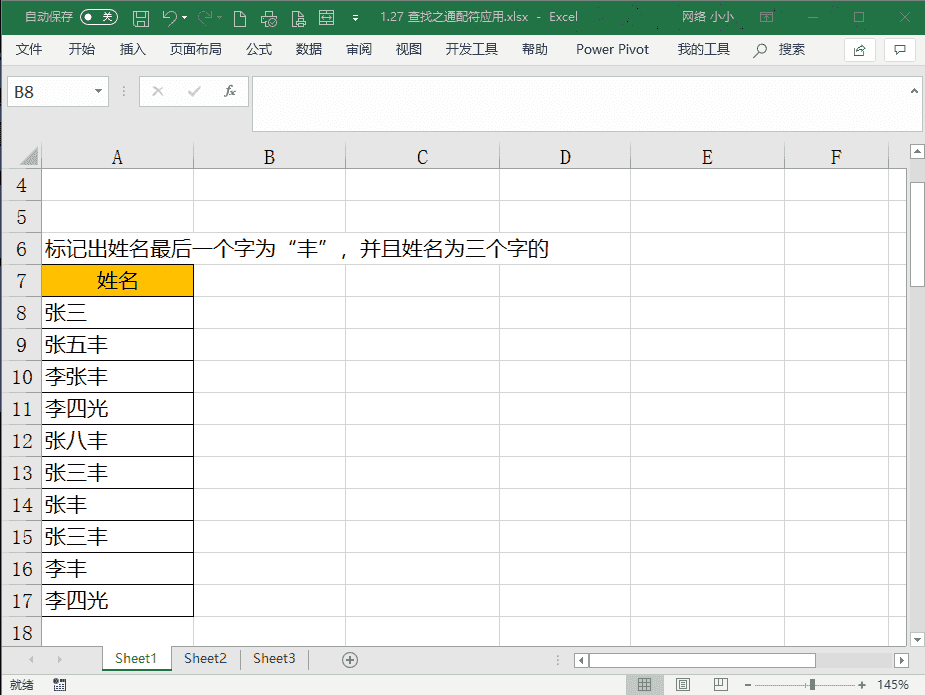Select column D header
925x695 pixels.
tap(565, 157)
